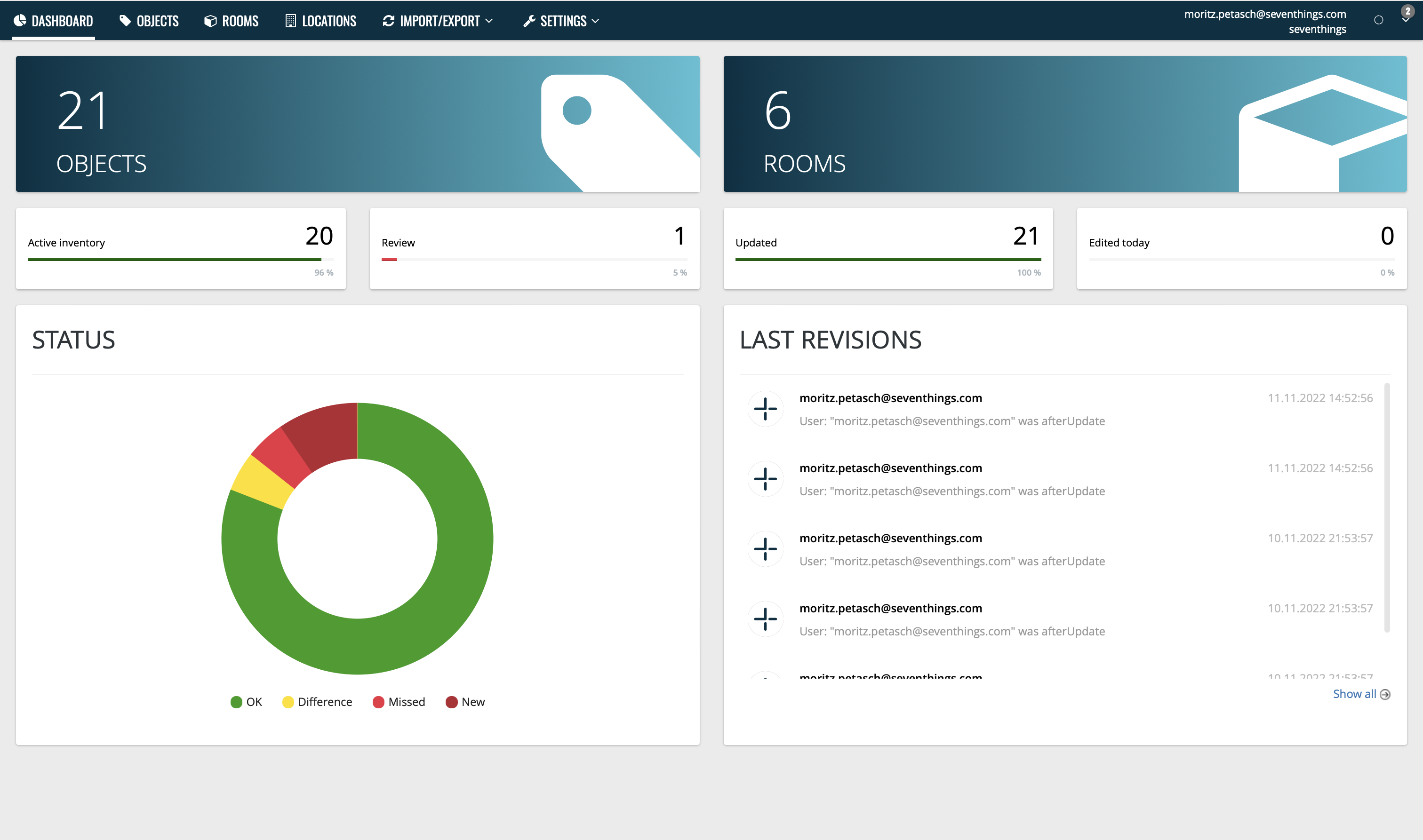
Task: Click the yellow Difference donut segment
Action: click(x=262, y=483)
